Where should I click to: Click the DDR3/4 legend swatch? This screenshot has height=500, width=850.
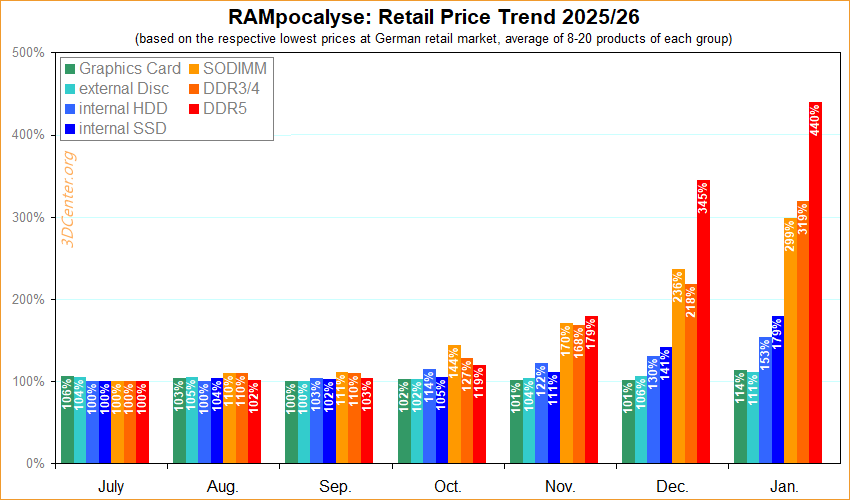click(193, 89)
